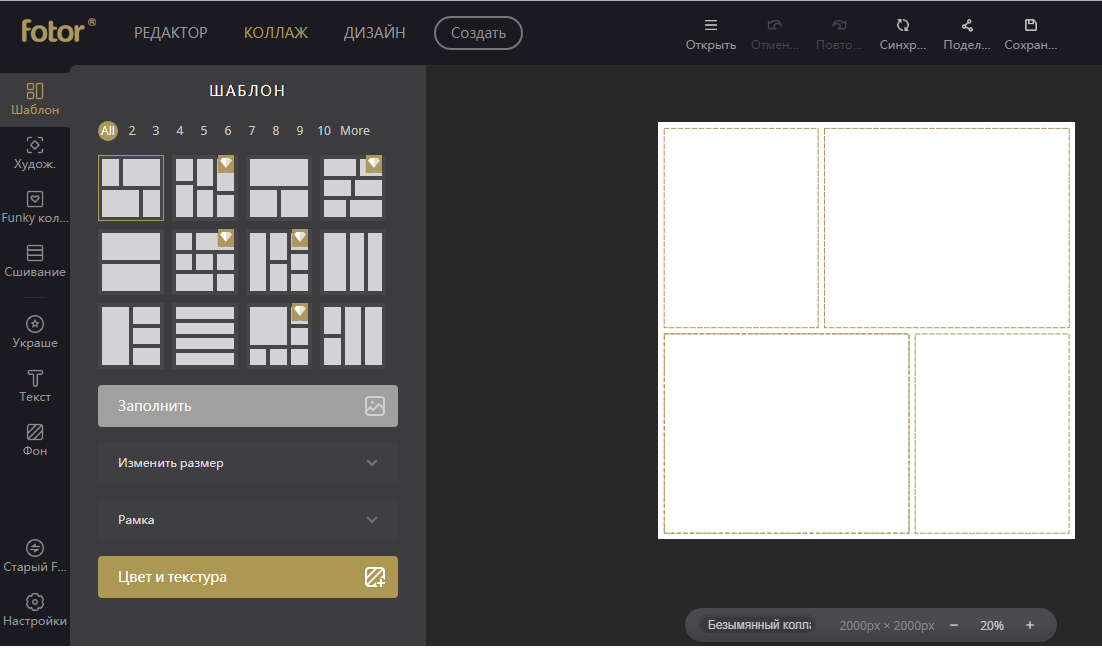Select the All template filter
Image resolution: width=1102 pixels, height=648 pixels.
click(x=108, y=131)
